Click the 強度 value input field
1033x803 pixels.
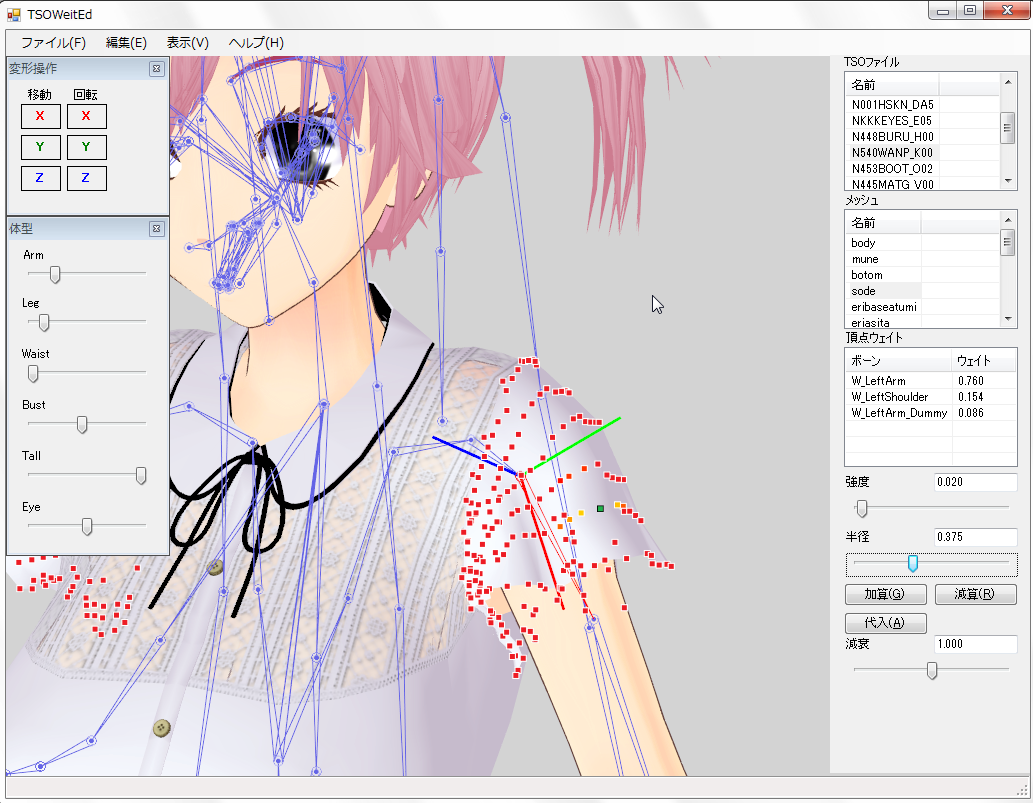click(x=974, y=482)
